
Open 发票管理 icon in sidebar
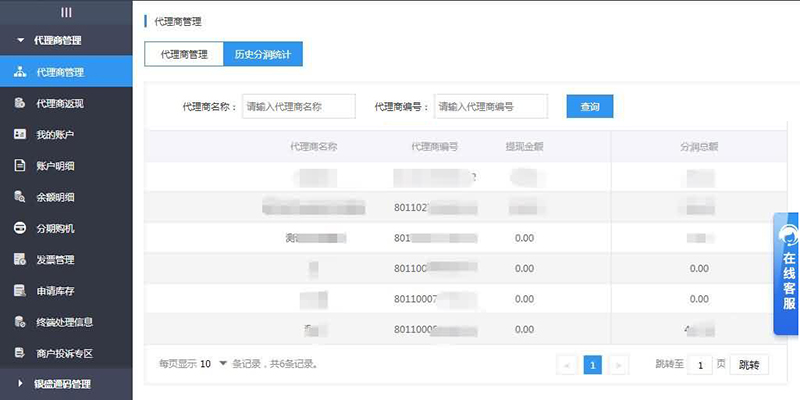(20, 259)
